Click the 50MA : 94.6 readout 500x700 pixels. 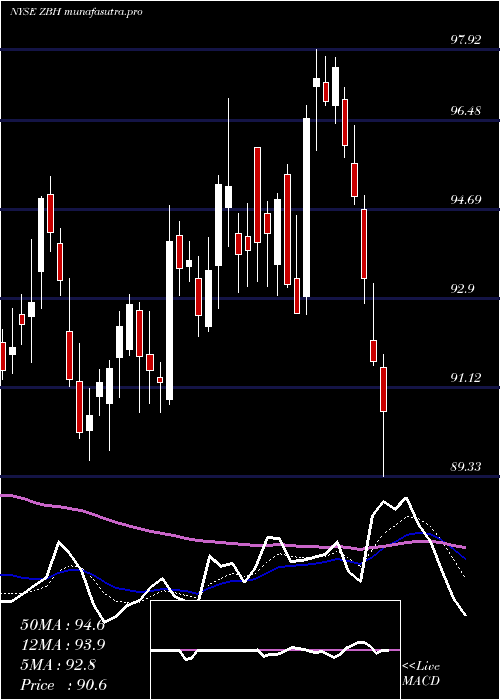[62, 625]
